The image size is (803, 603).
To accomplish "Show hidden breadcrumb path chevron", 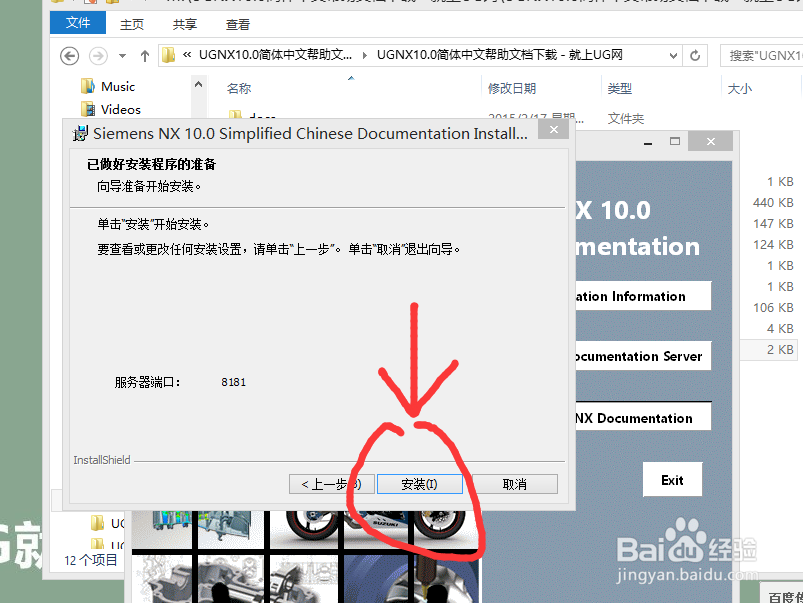I will 187,55.
